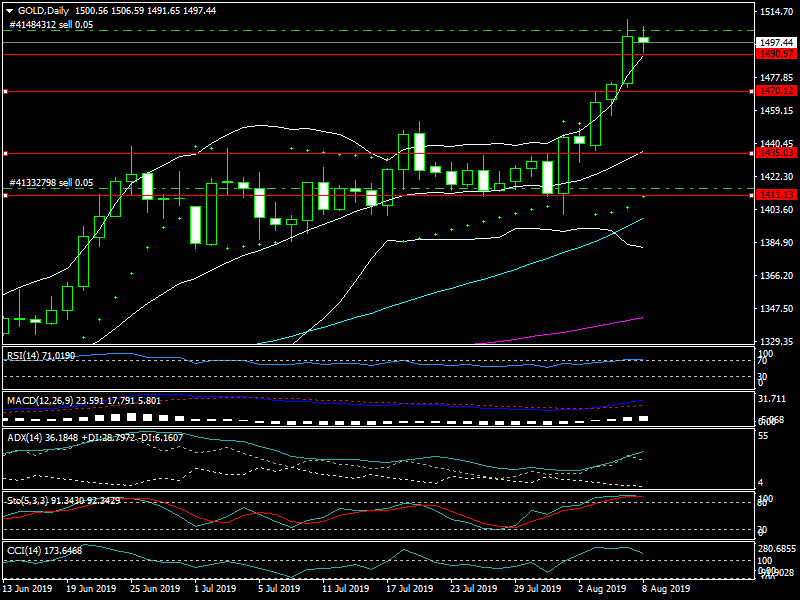800x600 pixels.
Task: Click the red price tag 1490.97
Action: click(777, 54)
